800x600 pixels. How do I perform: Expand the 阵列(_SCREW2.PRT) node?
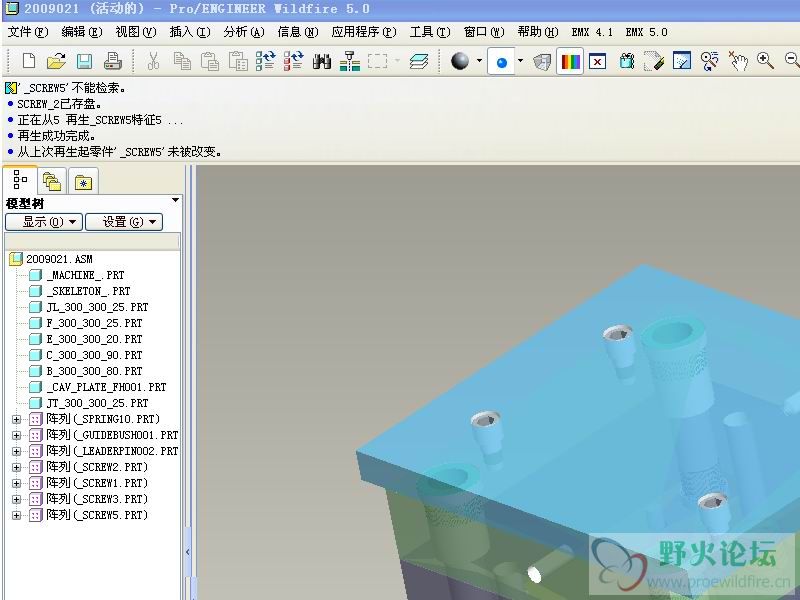(x=16, y=467)
